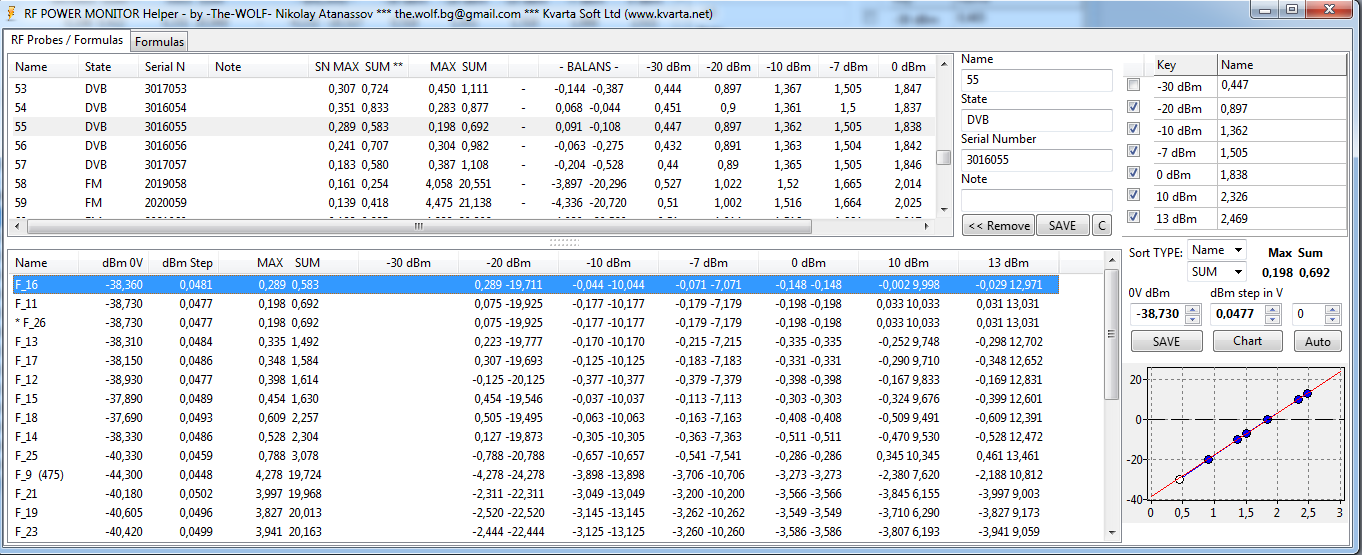Increase the 0V dBm value

point(1195,309)
